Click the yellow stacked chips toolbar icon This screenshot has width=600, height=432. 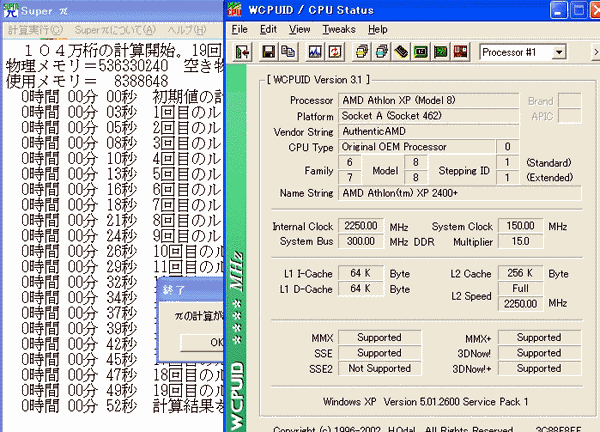coord(362,52)
